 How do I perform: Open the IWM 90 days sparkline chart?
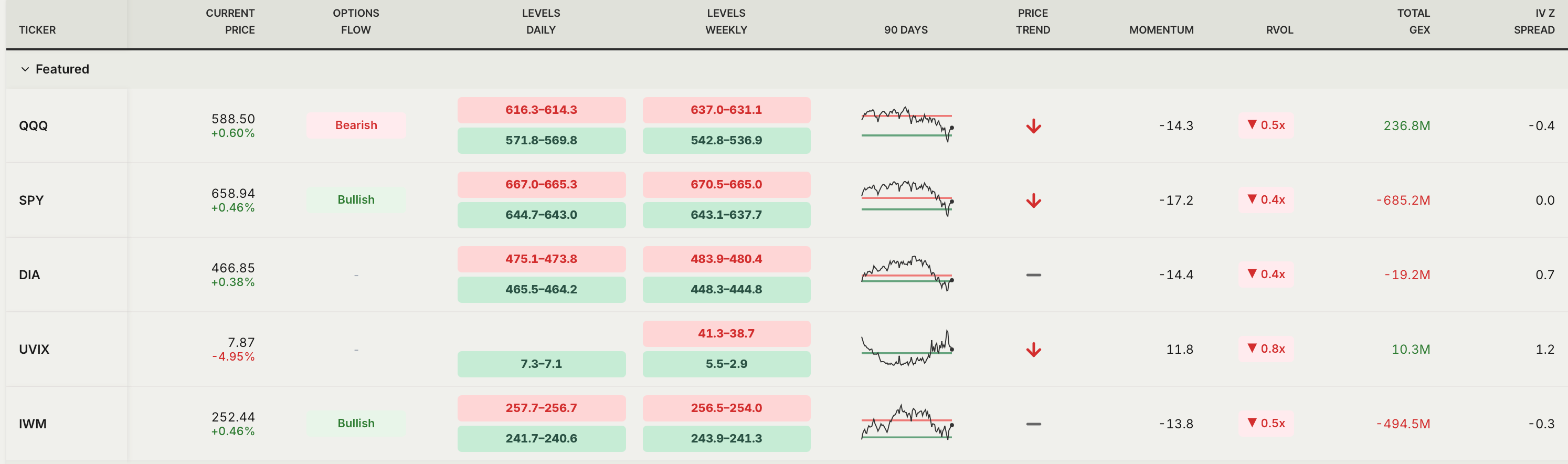tap(907, 423)
